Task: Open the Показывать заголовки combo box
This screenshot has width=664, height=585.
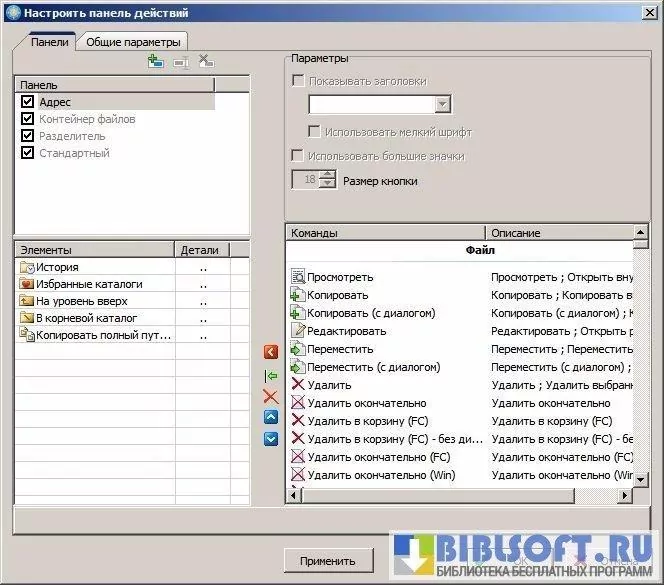Action: 443,104
